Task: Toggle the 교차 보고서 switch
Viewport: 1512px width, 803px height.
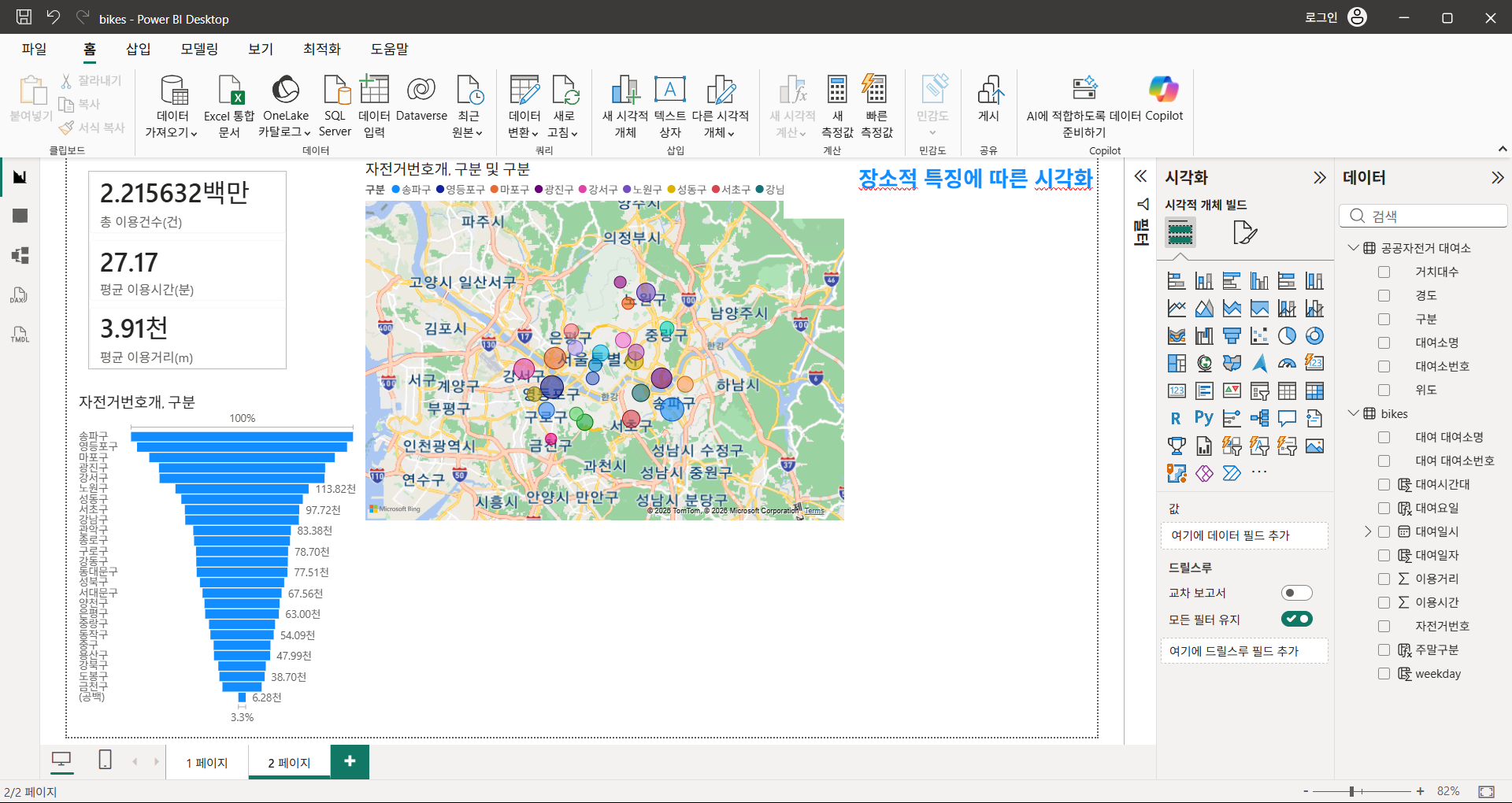Action: tap(1296, 593)
